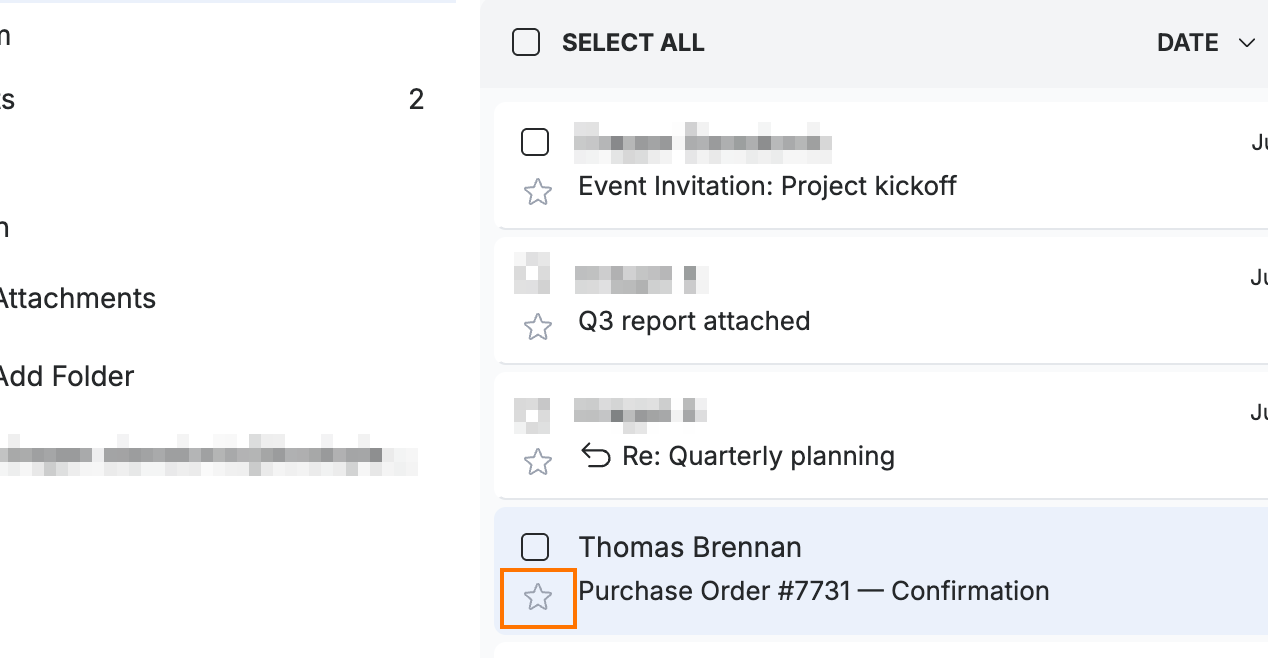Open the Event Invitation: Project kickoff message

(x=767, y=186)
